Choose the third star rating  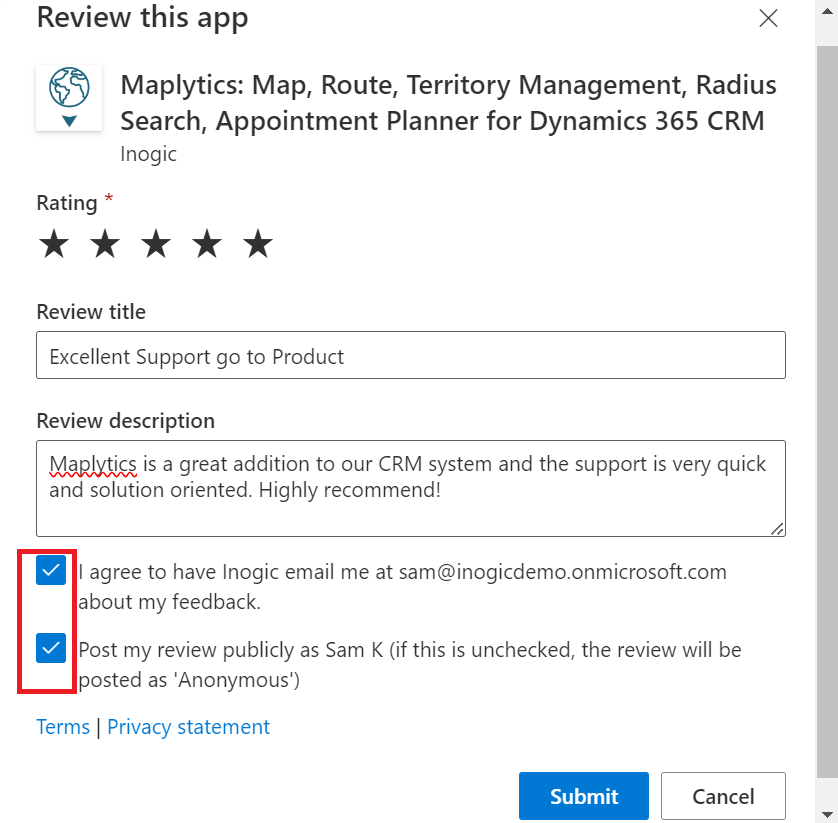coord(156,244)
